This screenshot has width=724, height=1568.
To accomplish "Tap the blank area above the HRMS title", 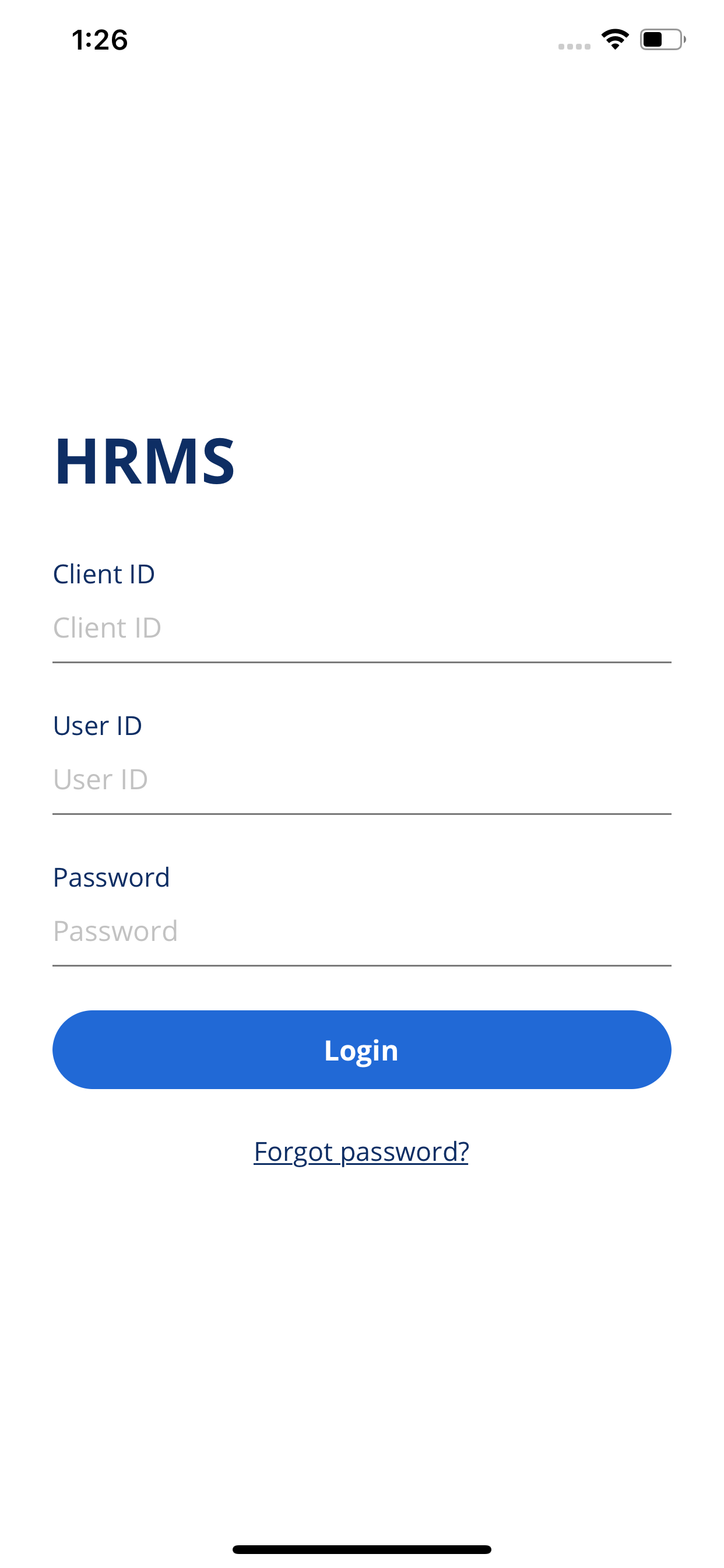I will point(362,243).
